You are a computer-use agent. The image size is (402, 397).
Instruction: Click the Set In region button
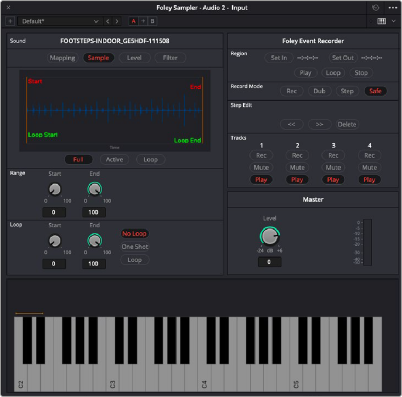click(x=279, y=58)
